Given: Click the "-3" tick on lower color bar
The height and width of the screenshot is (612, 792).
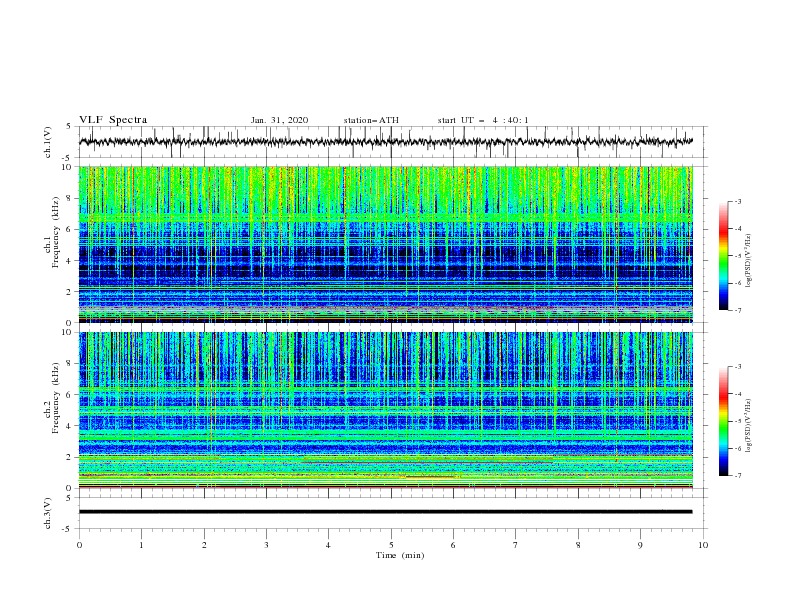Looking at the screenshot, I should pyautogui.click(x=737, y=367).
